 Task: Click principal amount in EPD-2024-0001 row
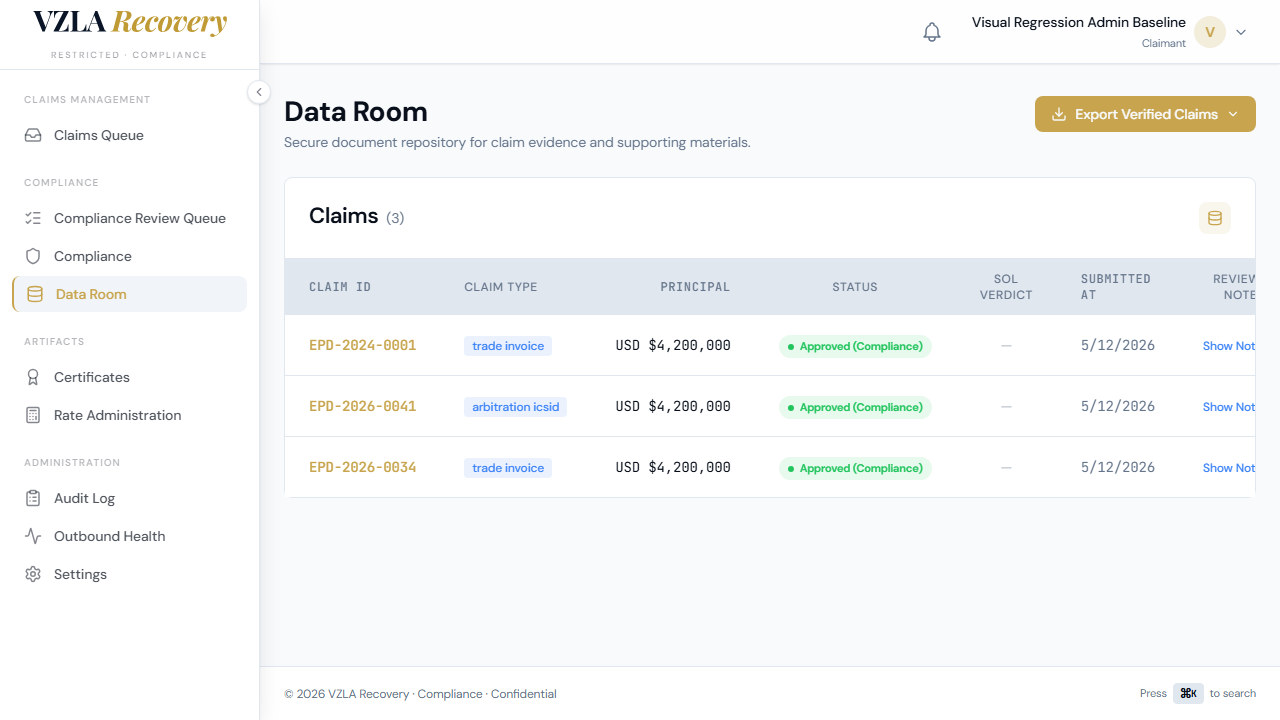pyautogui.click(x=673, y=345)
